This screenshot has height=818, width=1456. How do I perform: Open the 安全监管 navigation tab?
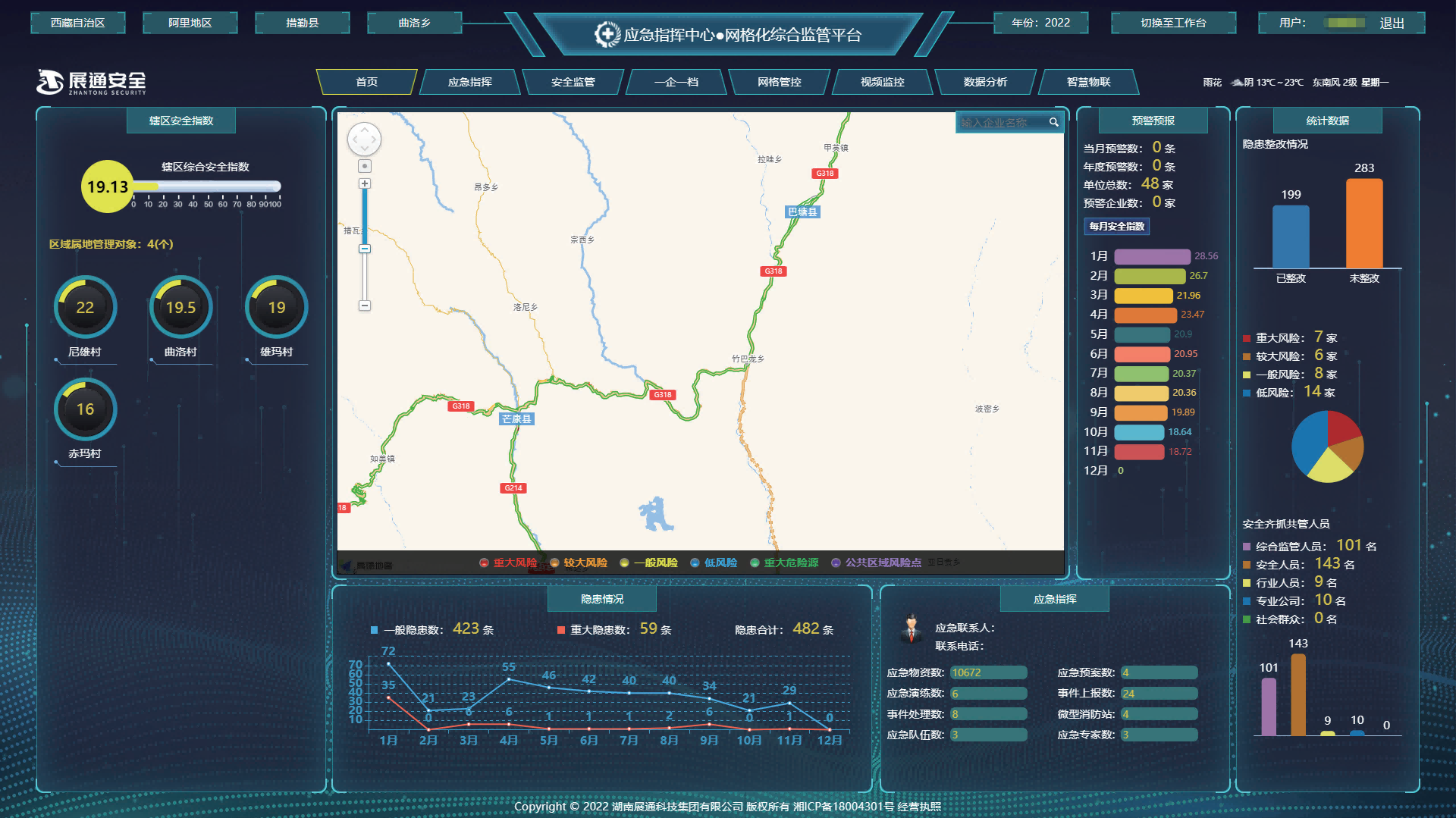(x=573, y=82)
